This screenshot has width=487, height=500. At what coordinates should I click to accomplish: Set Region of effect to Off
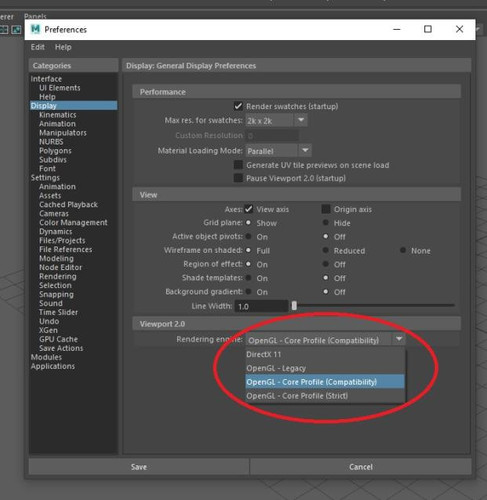tap(326, 264)
